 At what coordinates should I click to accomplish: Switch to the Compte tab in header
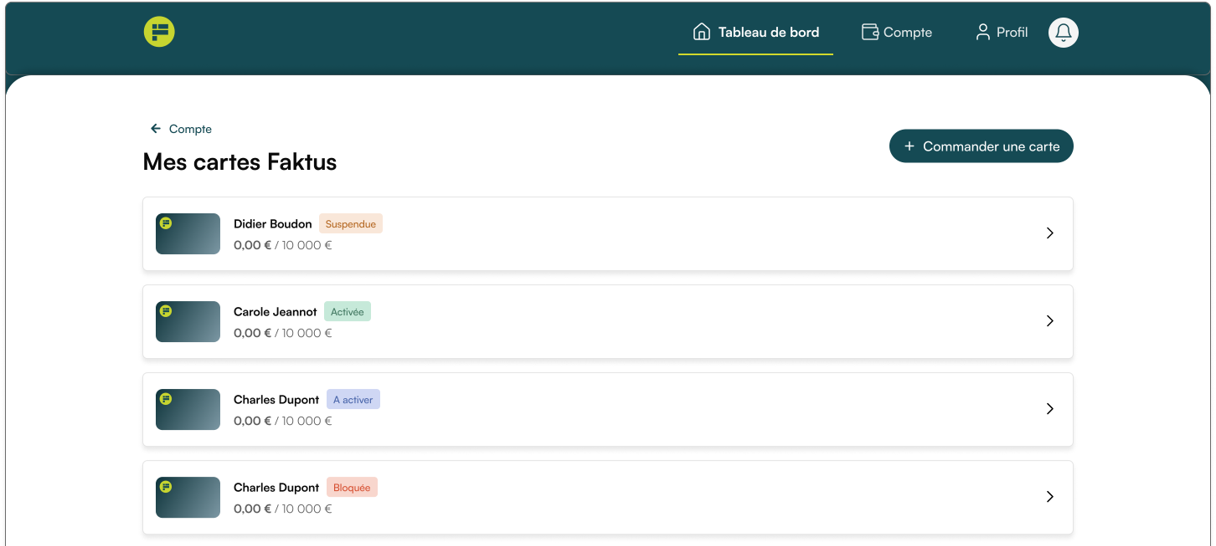(897, 32)
